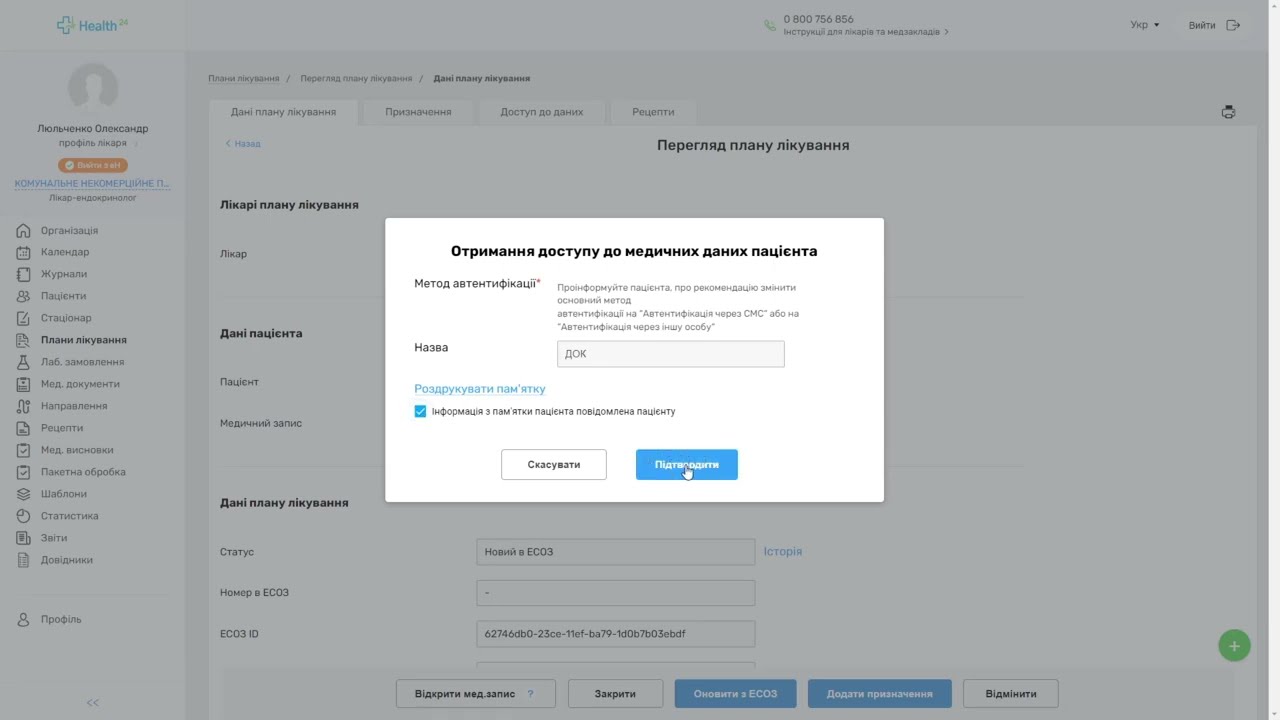The image size is (1280, 720).
Task: Click the Вийти з кН orange badge
Action: click(x=93, y=165)
